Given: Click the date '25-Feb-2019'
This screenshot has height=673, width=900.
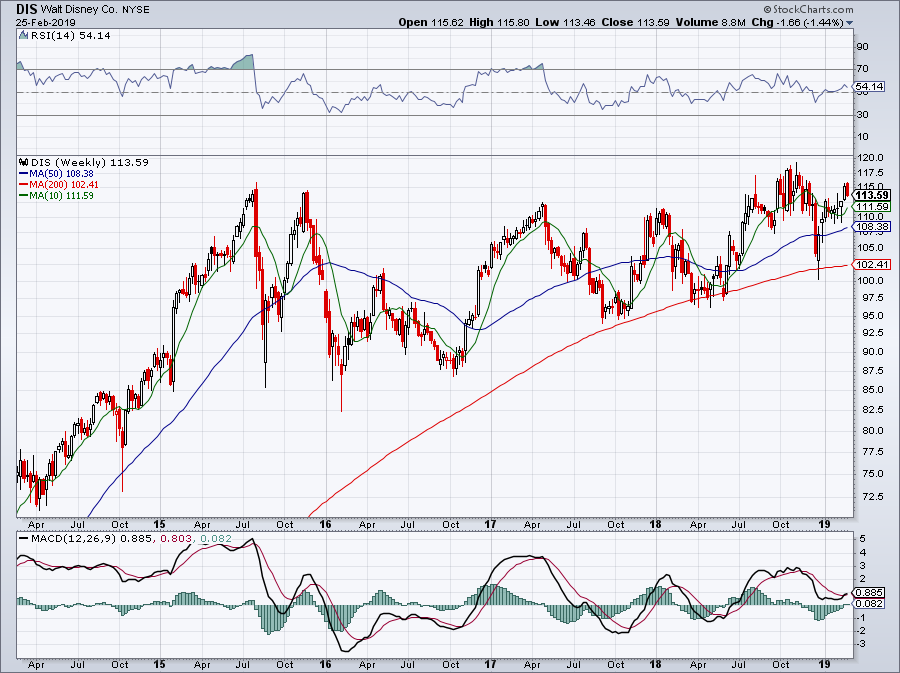Looking at the screenshot, I should (x=44, y=22).
